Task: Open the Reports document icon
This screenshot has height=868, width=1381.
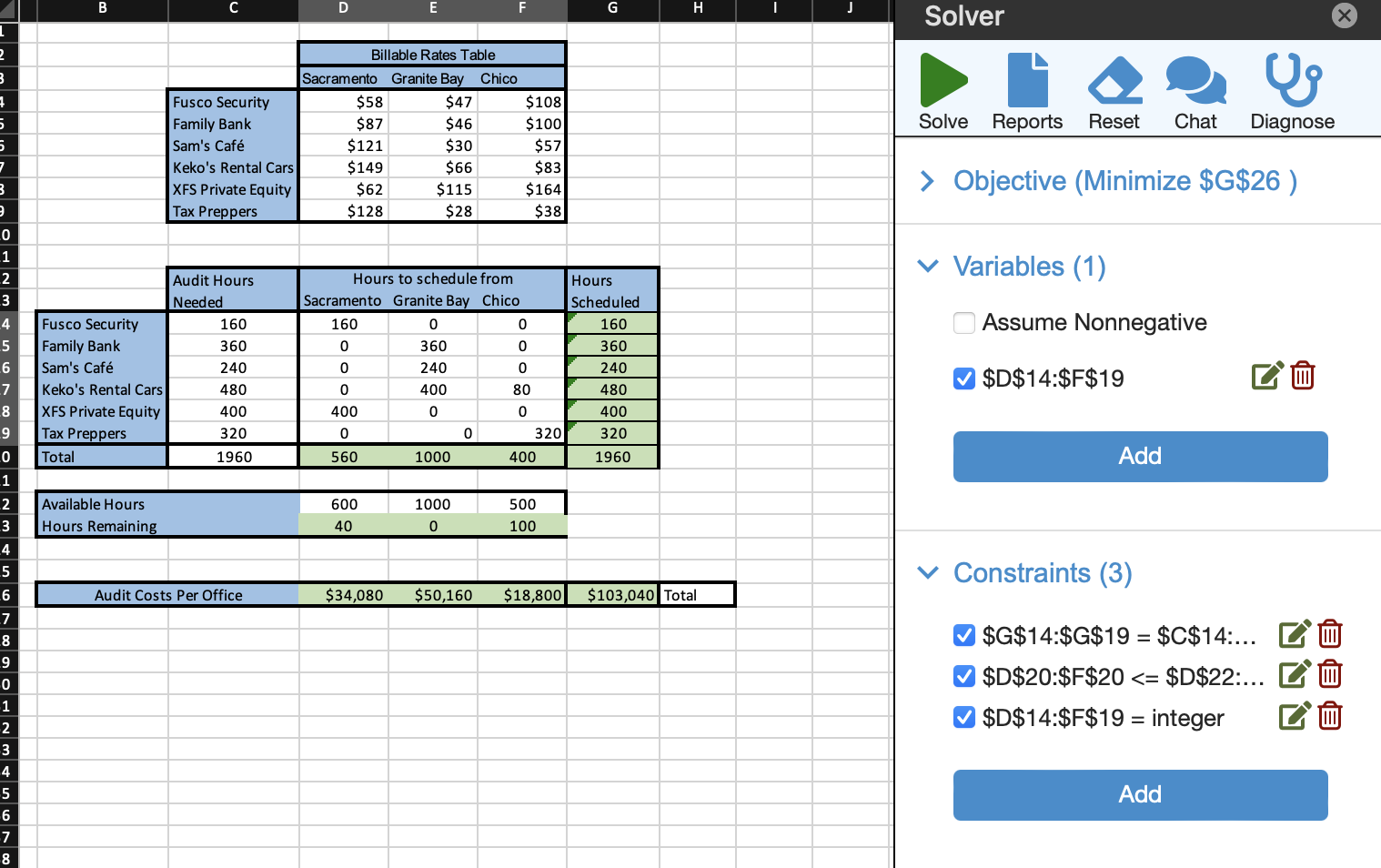Action: 1028,80
